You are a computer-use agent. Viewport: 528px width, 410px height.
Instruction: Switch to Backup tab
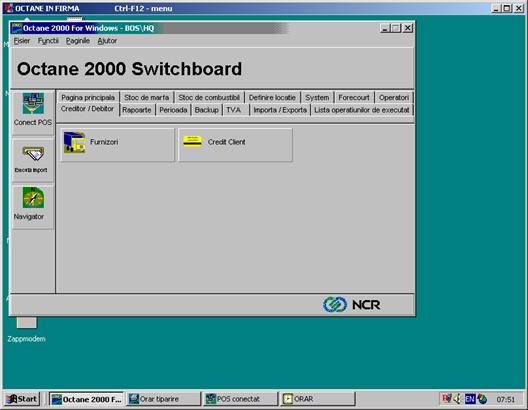click(206, 110)
